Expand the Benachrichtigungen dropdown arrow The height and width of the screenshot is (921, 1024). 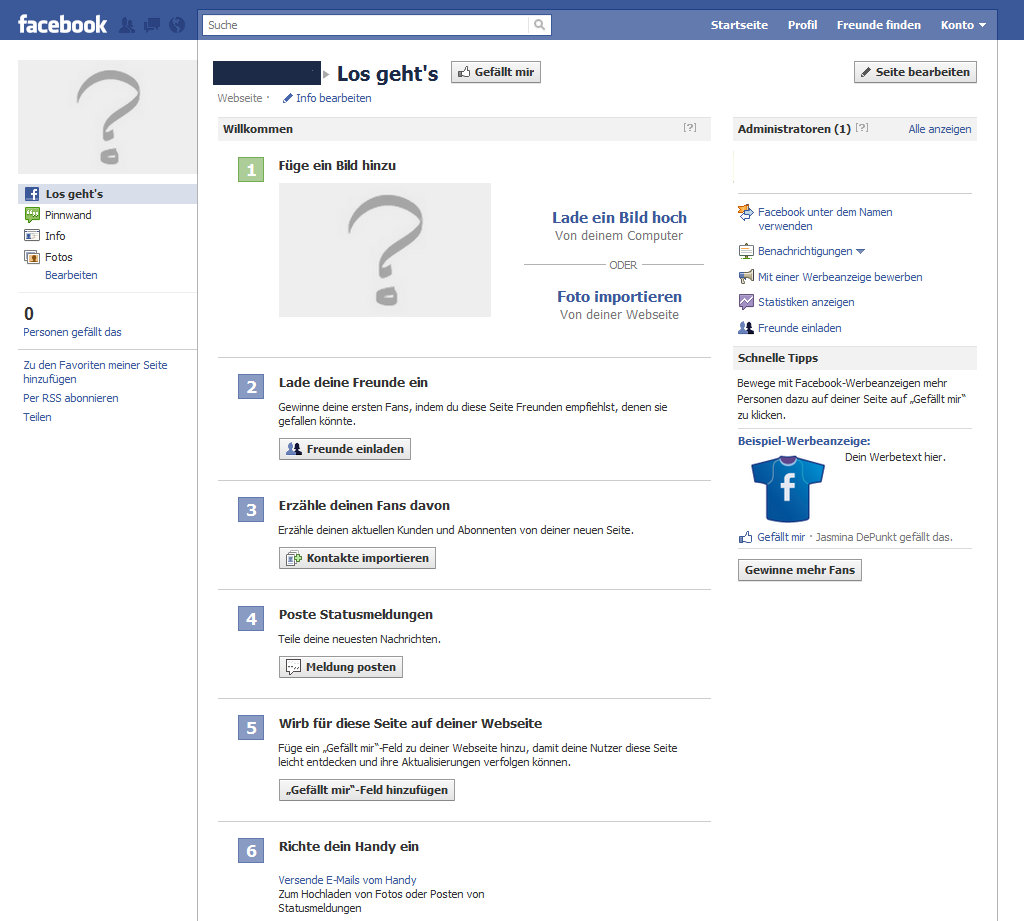860,251
